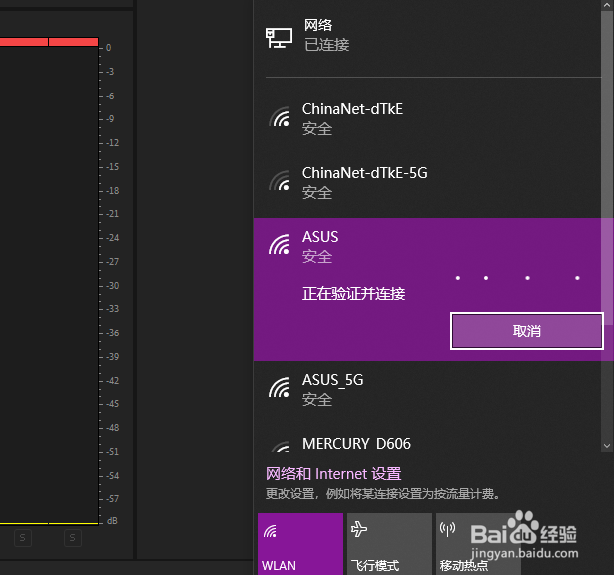Open 网络和 Internet 设置 link
The width and height of the screenshot is (614, 575).
pyautogui.click(x=333, y=474)
